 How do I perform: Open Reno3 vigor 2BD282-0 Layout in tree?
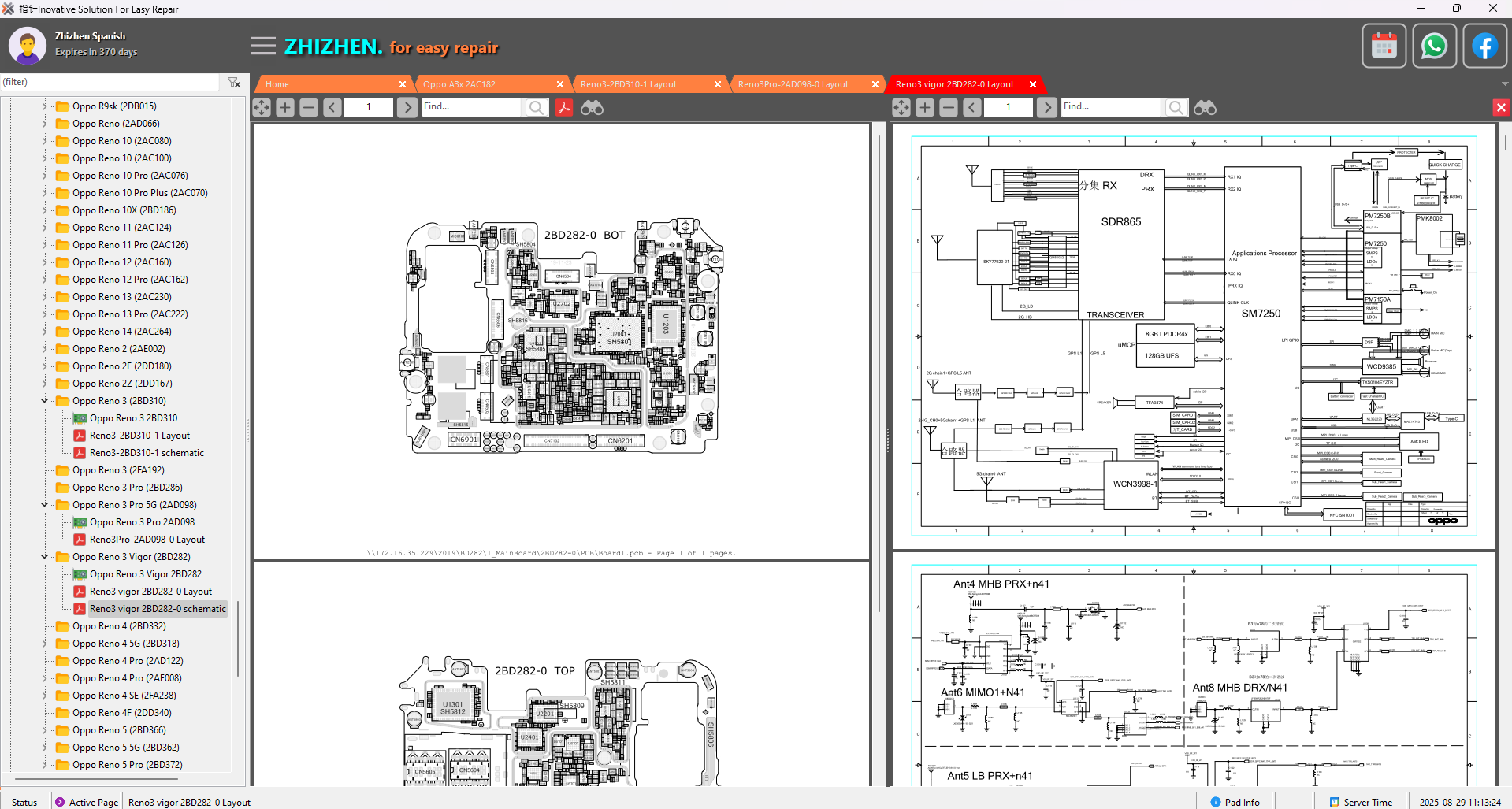pyautogui.click(x=150, y=592)
